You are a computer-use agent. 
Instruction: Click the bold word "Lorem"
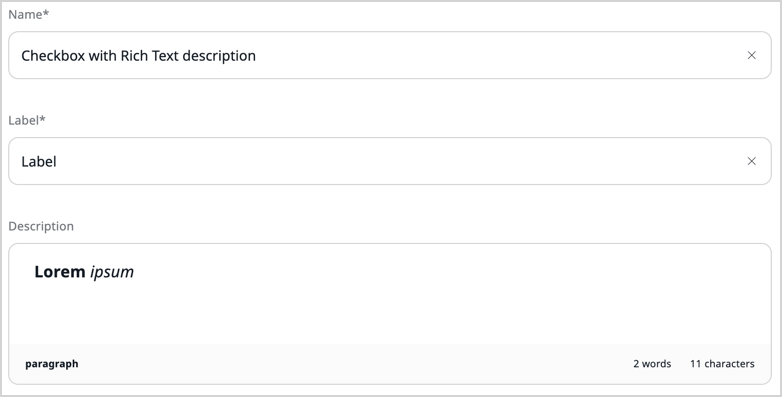60,272
